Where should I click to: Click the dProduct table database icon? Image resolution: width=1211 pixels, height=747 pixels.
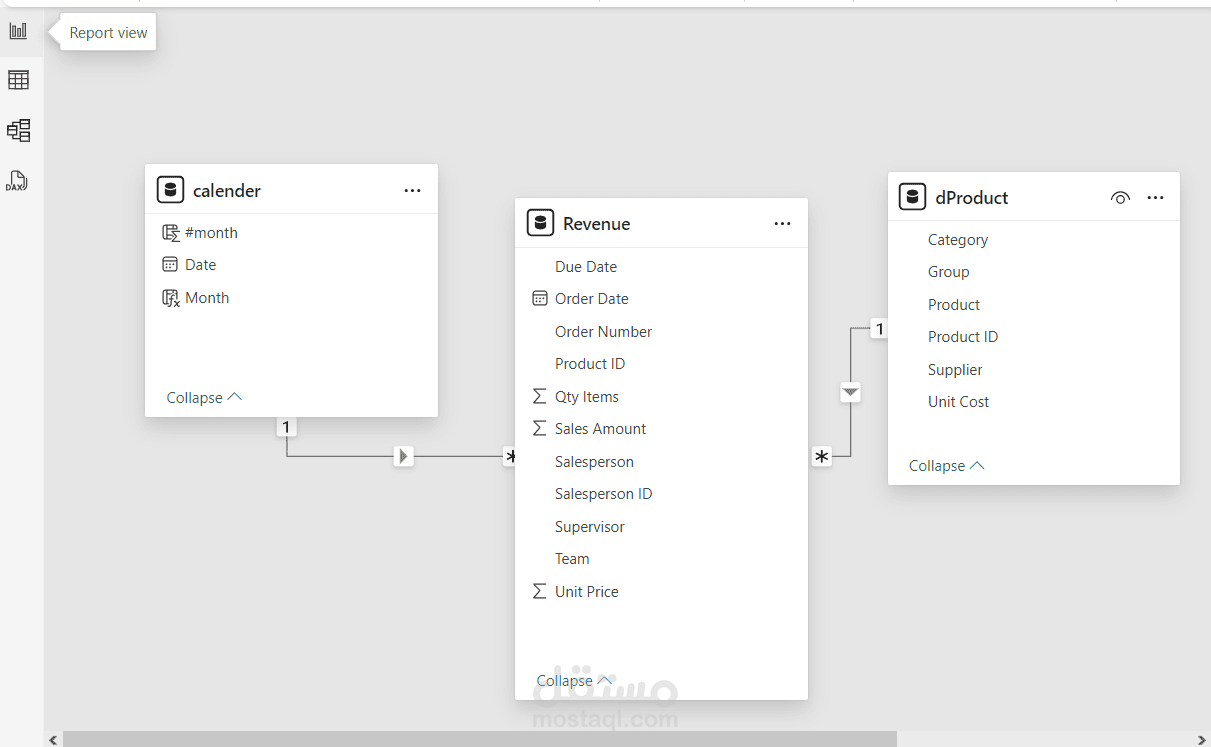coord(912,197)
